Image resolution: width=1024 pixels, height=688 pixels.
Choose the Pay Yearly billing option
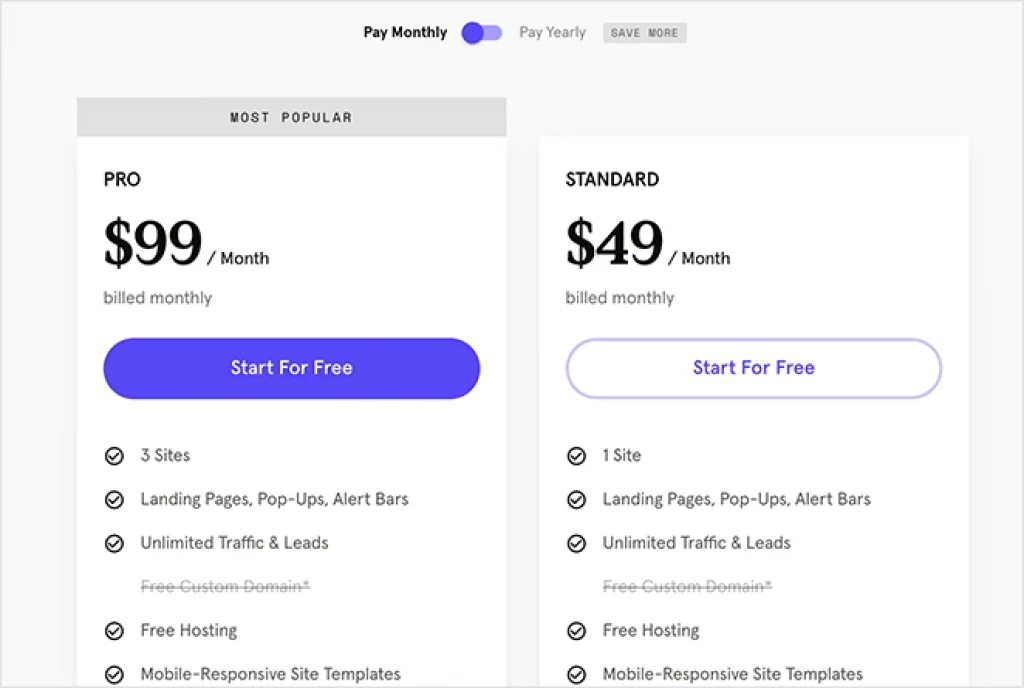tap(552, 33)
